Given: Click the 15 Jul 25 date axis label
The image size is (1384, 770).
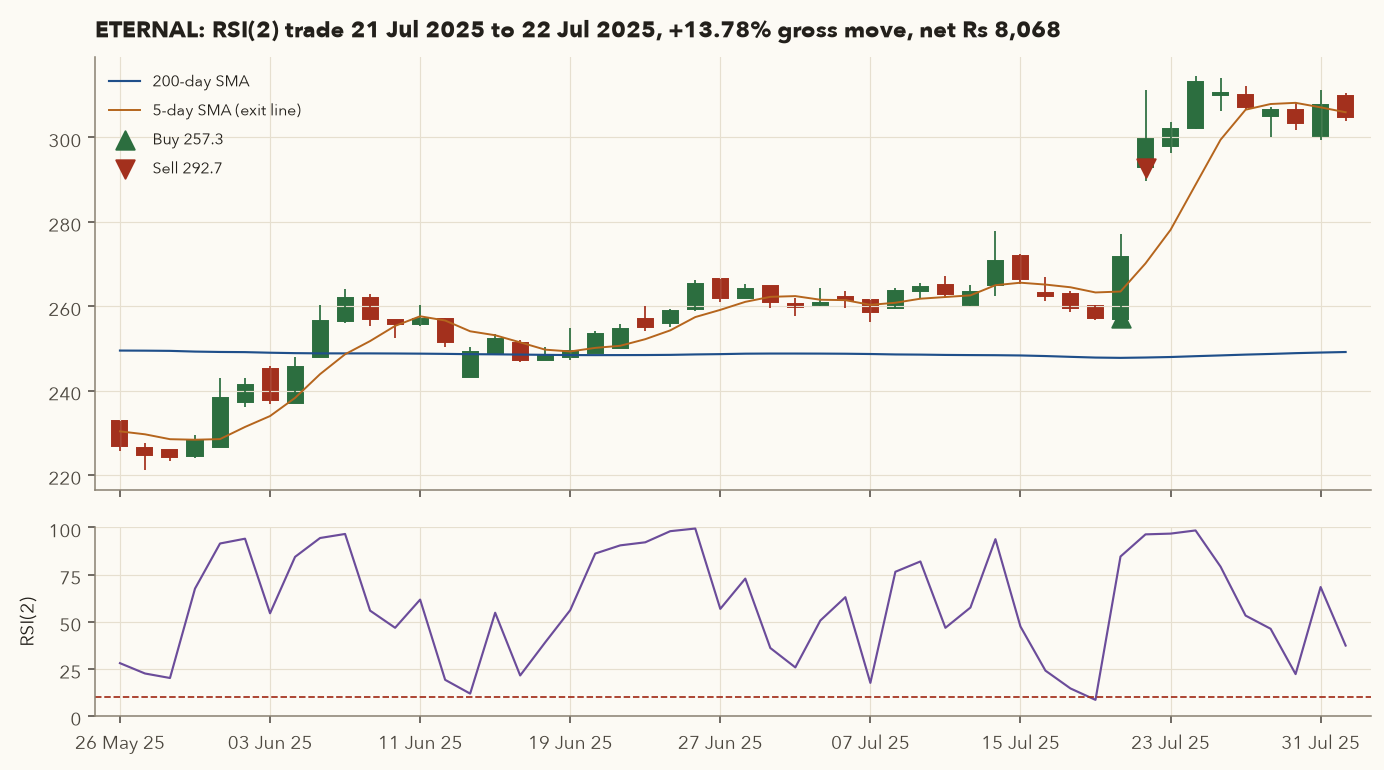Looking at the screenshot, I should coord(1020,743).
